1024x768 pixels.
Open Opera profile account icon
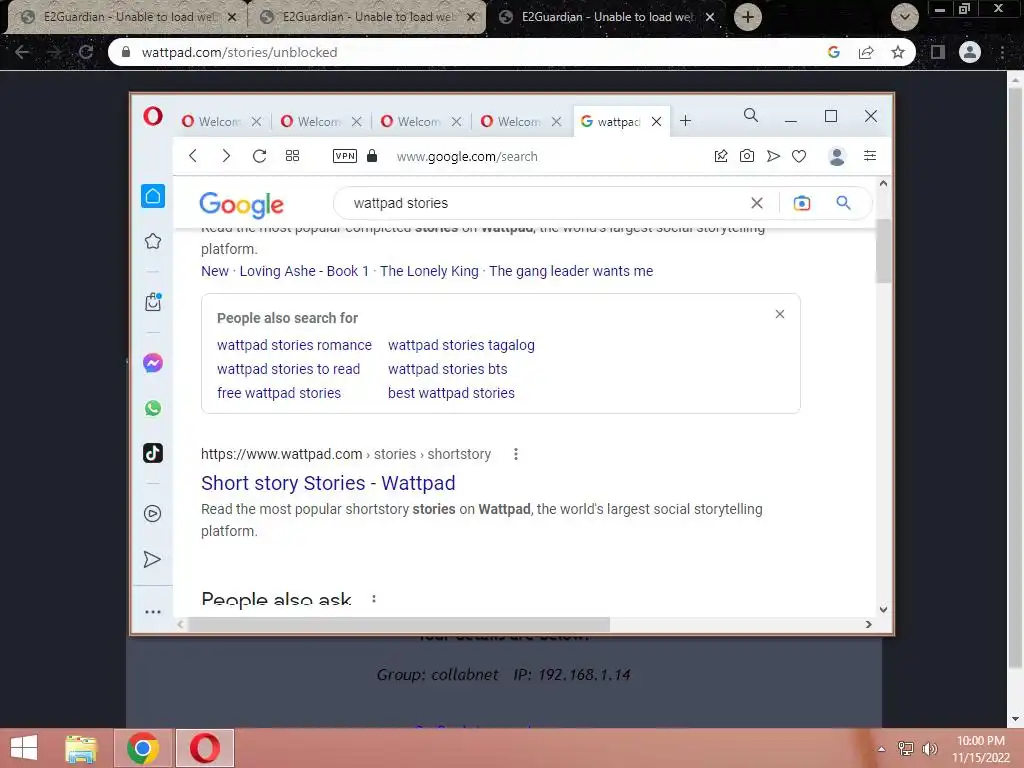pyautogui.click(x=837, y=156)
